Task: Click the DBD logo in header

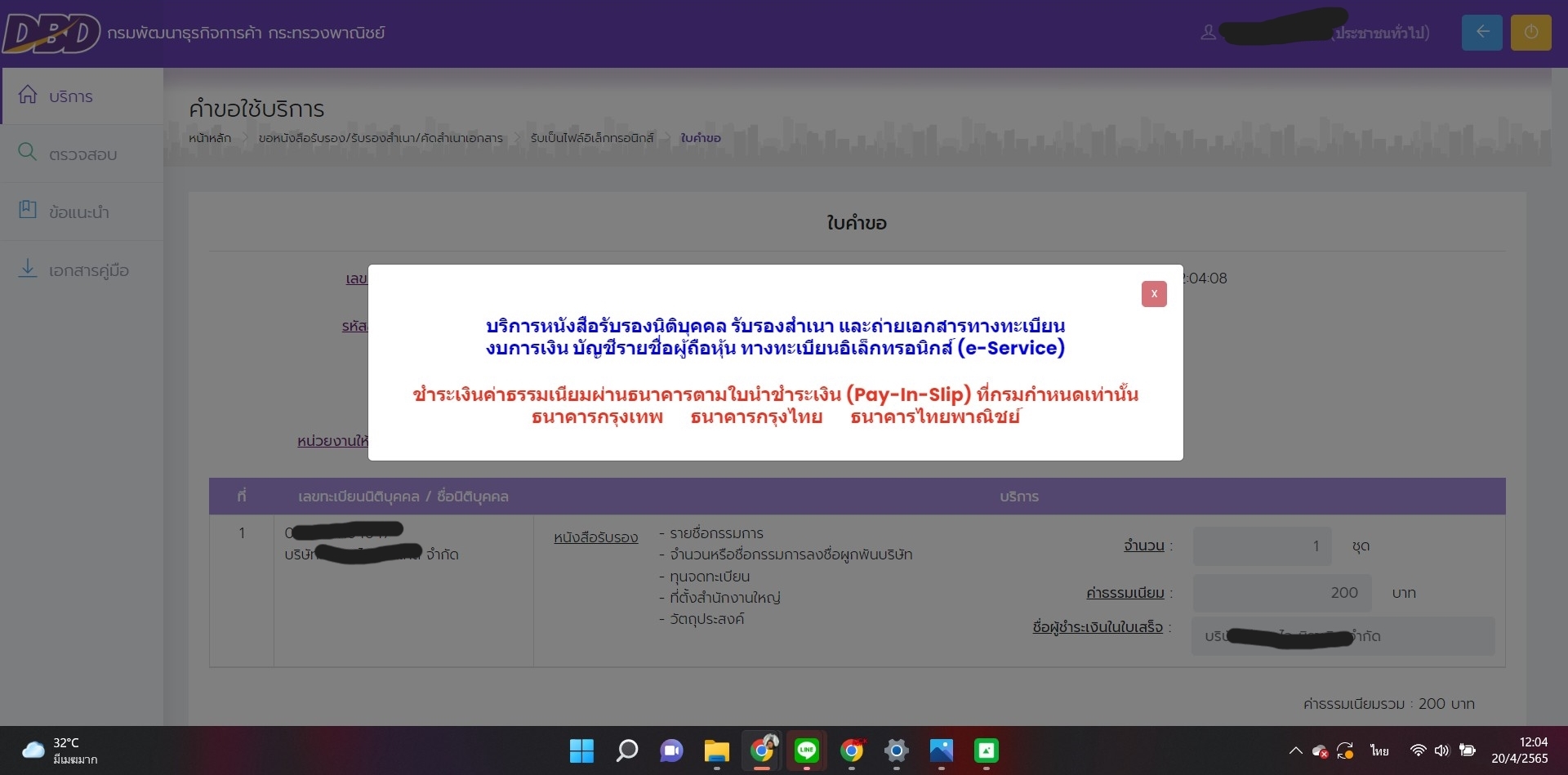Action: click(51, 33)
